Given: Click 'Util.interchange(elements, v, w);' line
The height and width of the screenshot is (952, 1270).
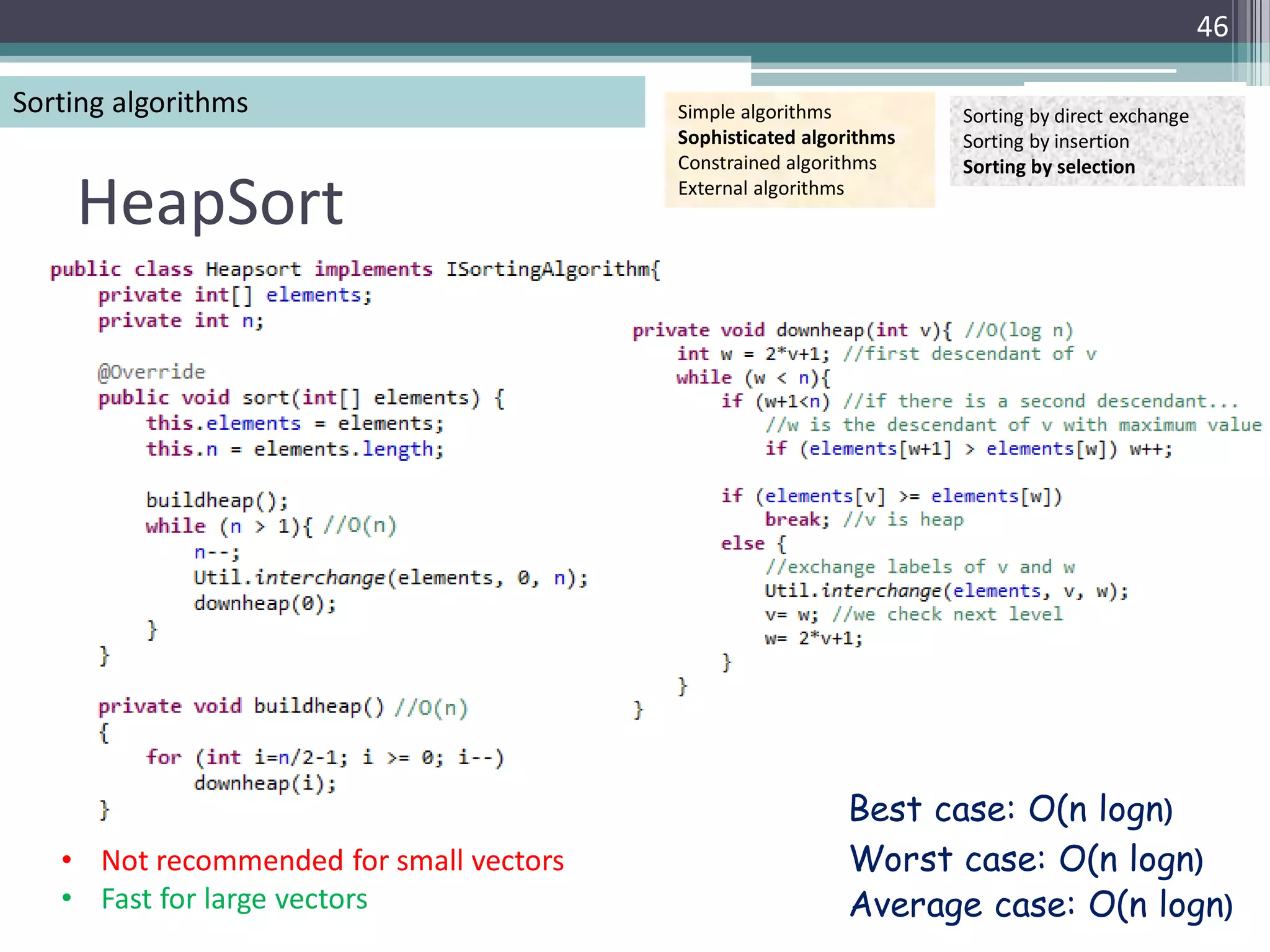Looking at the screenshot, I should pos(947,591).
